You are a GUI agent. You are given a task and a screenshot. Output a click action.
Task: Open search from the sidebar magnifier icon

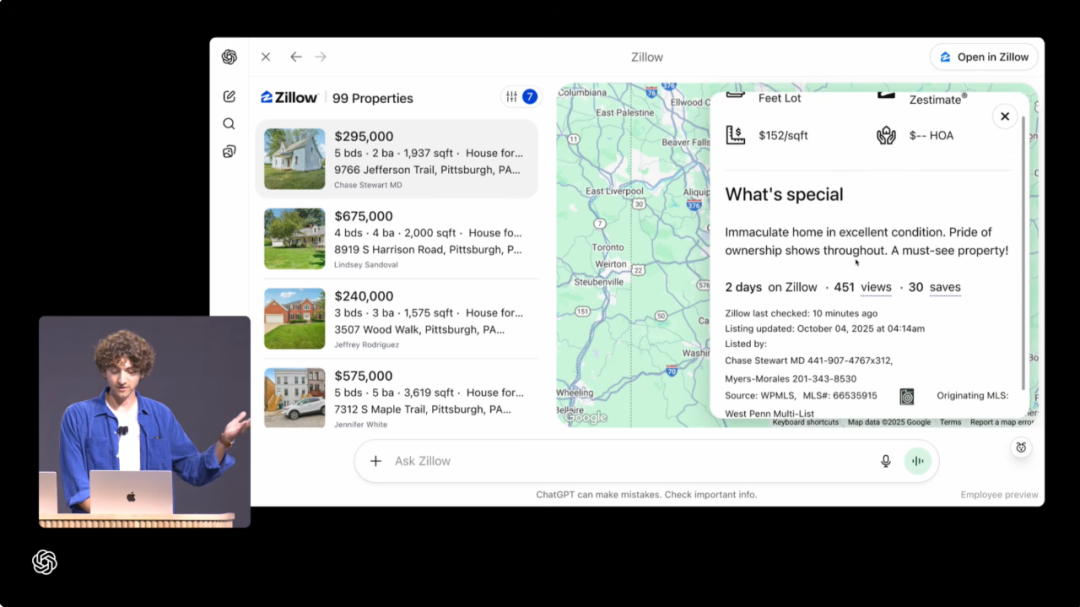click(229, 124)
